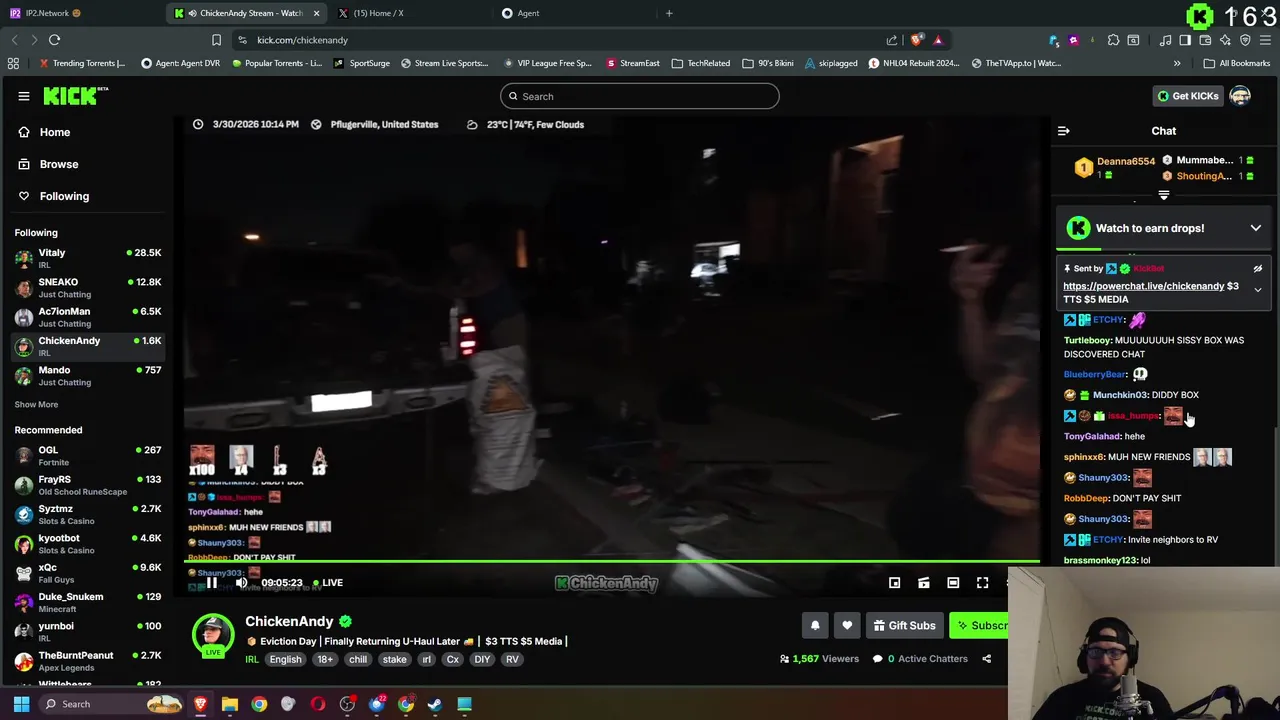Open Mando channel in sidebar

pyautogui.click(x=88, y=375)
